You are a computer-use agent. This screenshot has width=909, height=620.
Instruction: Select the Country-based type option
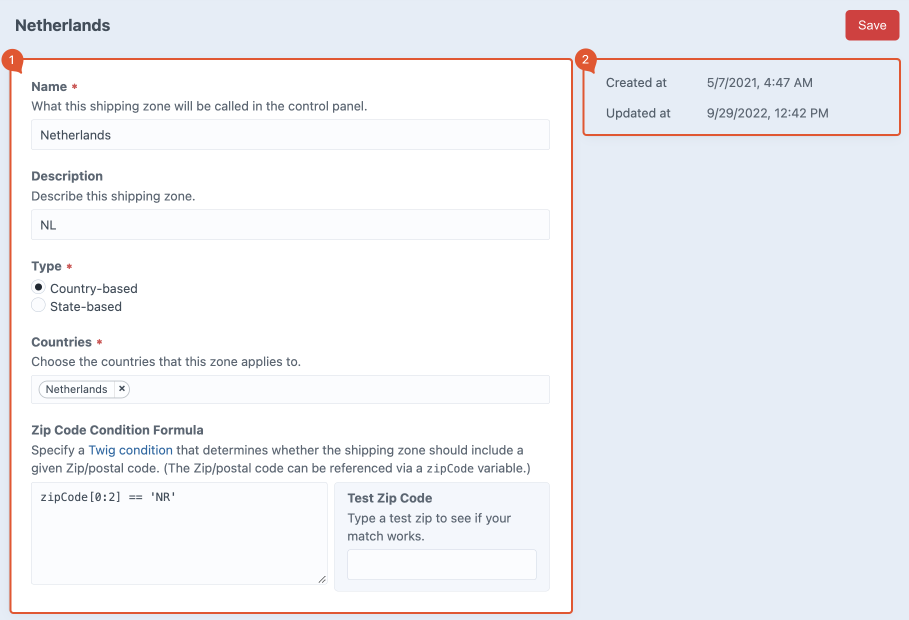point(39,288)
